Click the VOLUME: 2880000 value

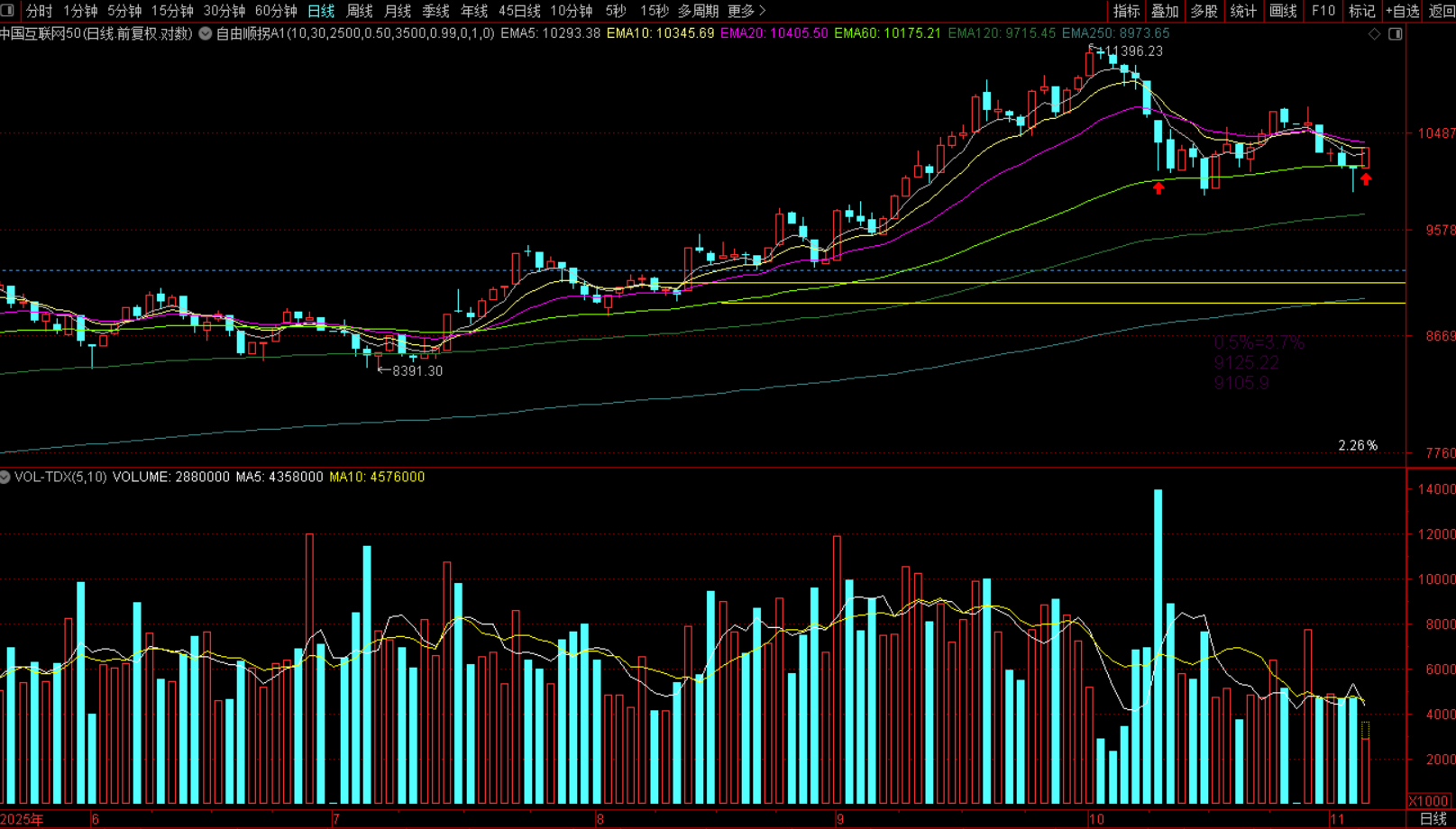[171, 477]
